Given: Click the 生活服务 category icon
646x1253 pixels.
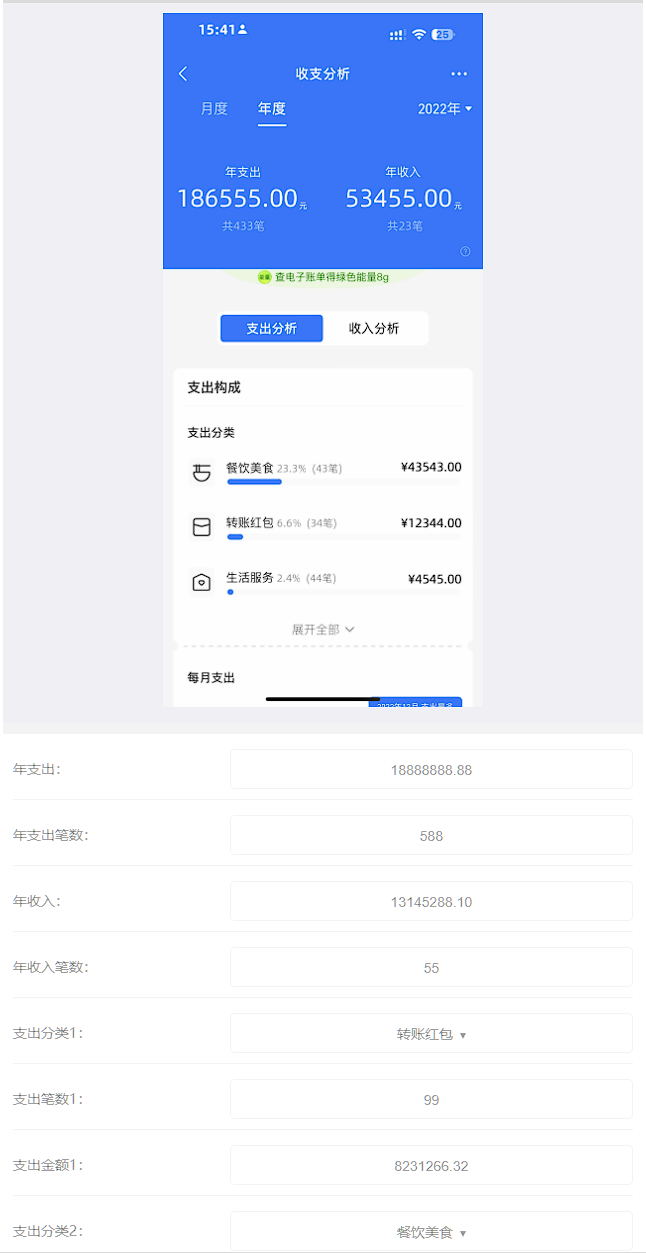Looking at the screenshot, I should pyautogui.click(x=201, y=583).
